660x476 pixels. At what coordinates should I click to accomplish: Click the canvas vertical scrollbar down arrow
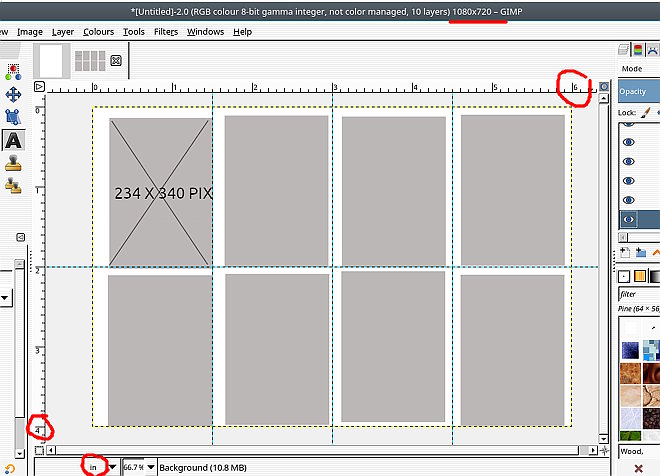(x=604, y=439)
